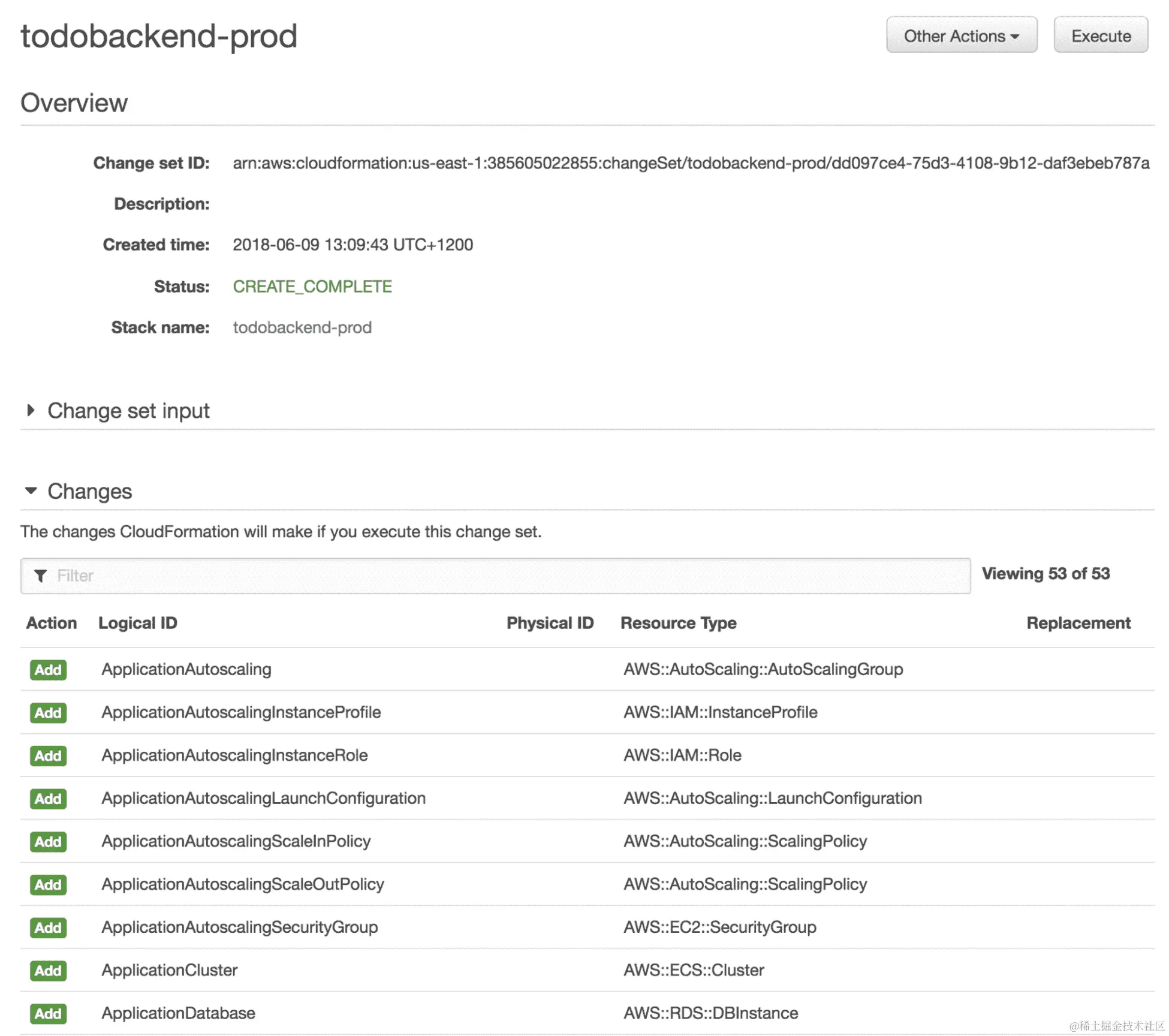Viewport: 1169px width, 1036px height.
Task: Click the Replacement column header
Action: (1078, 623)
